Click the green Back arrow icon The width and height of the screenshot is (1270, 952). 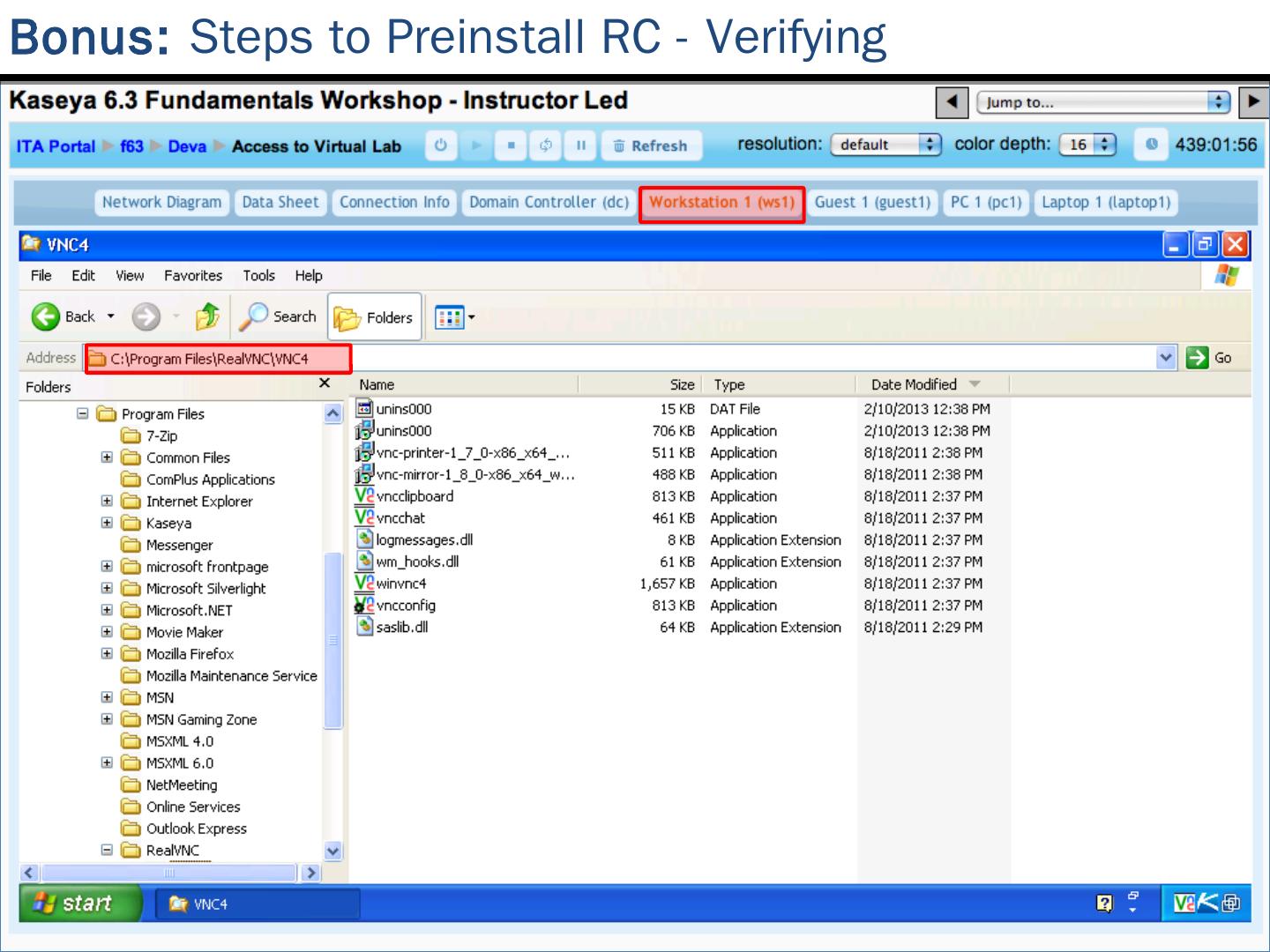click(x=45, y=316)
